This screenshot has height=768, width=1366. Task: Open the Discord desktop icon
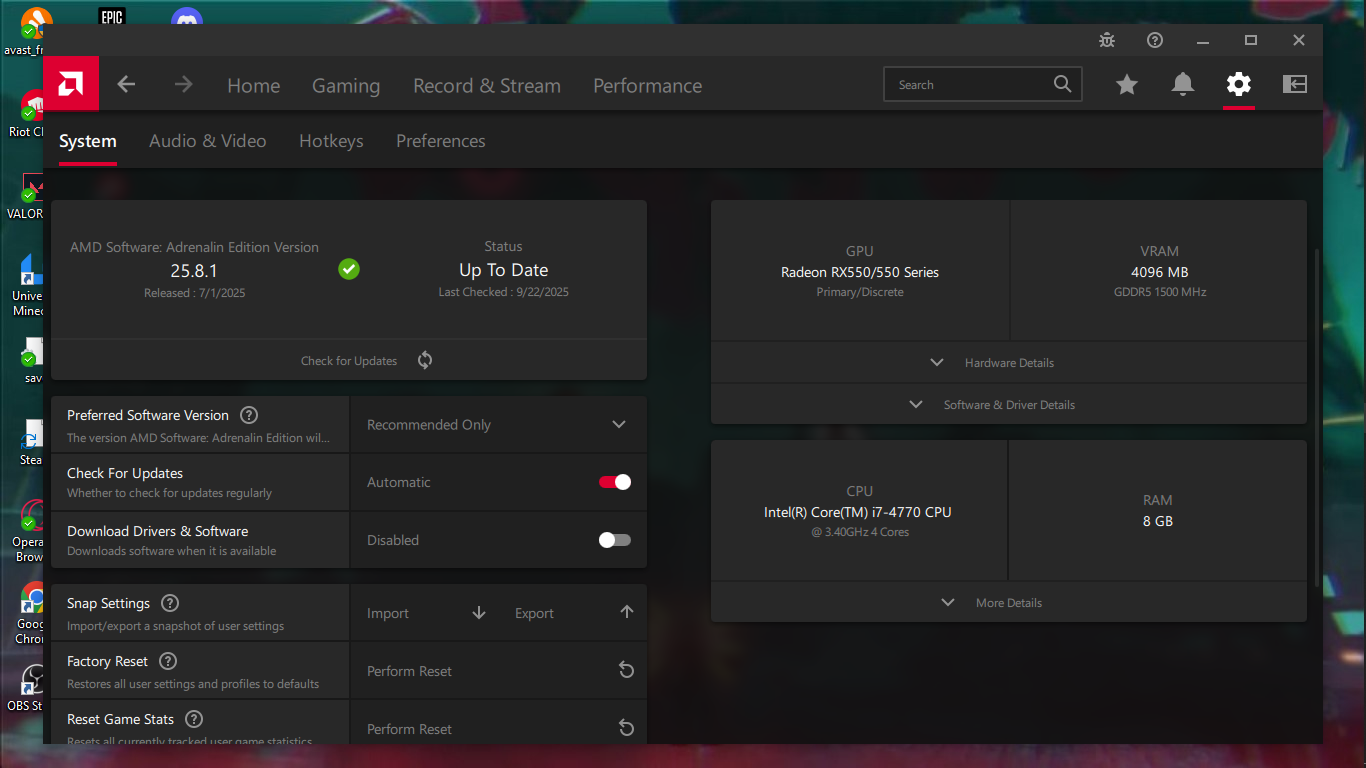pyautogui.click(x=186, y=17)
